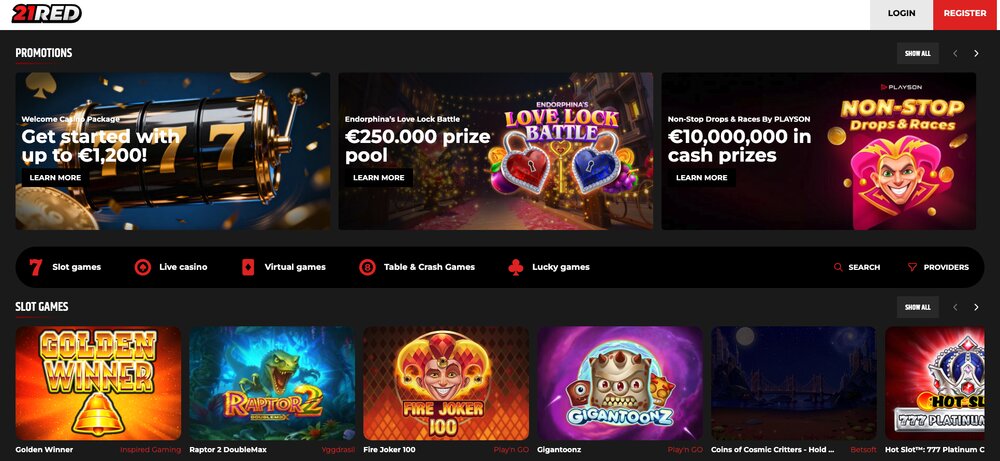Open the Gigantoonz game thumbnail
This screenshot has height=461, width=1000.
(x=620, y=383)
